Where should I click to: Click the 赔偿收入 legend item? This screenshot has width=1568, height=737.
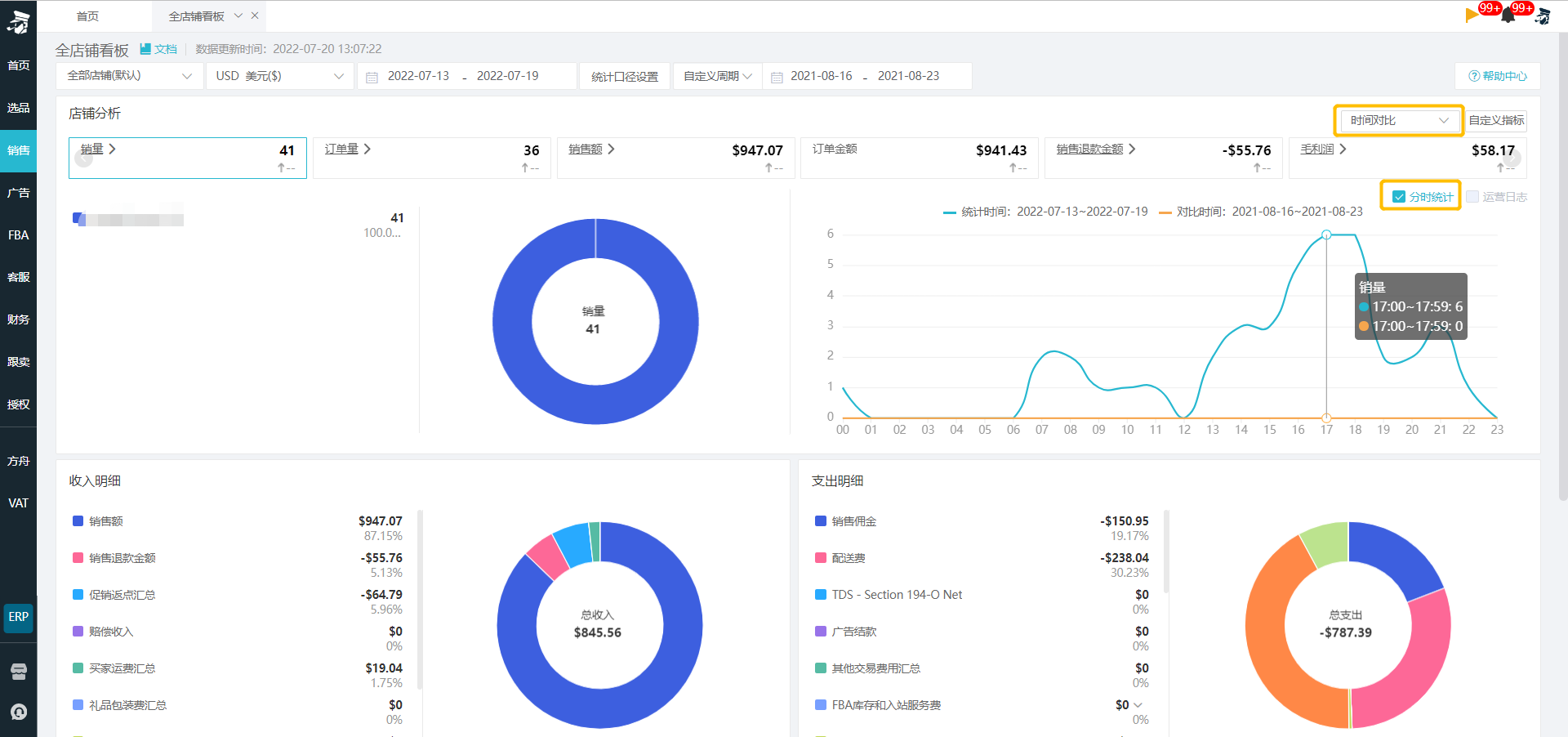click(103, 632)
